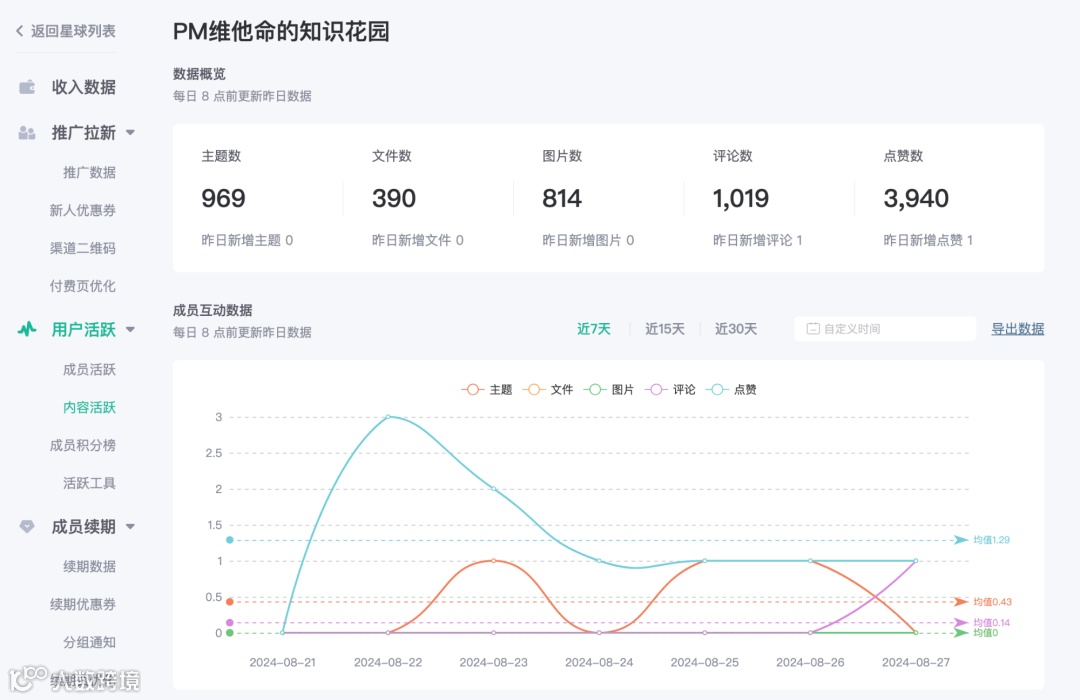
Task: Click the 推广拉新 people icon
Action: pyautogui.click(x=25, y=132)
